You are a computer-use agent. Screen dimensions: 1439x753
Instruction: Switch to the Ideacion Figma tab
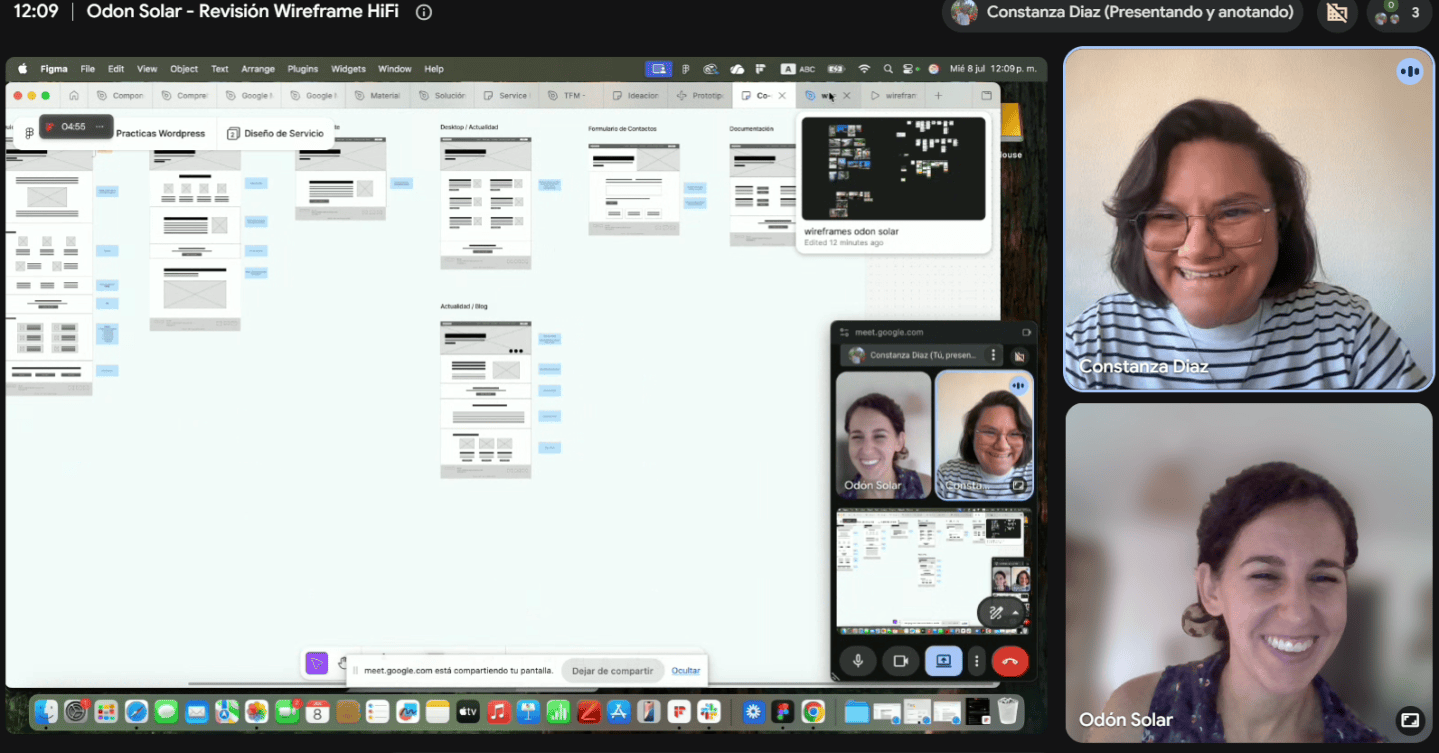tap(636, 96)
